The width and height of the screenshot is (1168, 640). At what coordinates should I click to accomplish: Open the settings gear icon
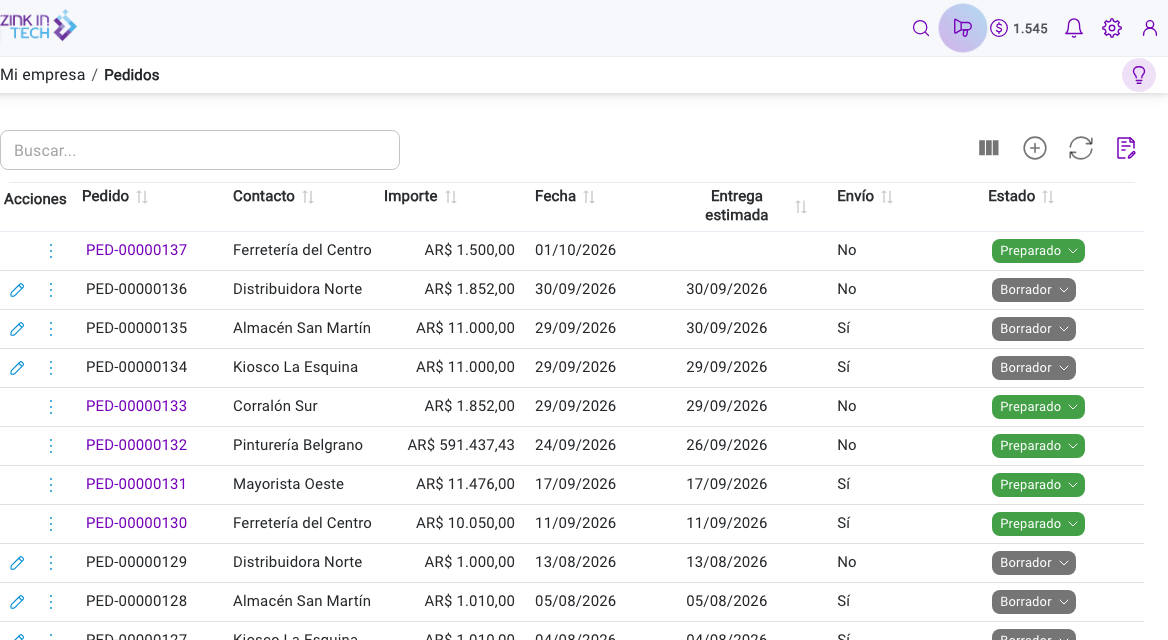[x=1111, y=28]
